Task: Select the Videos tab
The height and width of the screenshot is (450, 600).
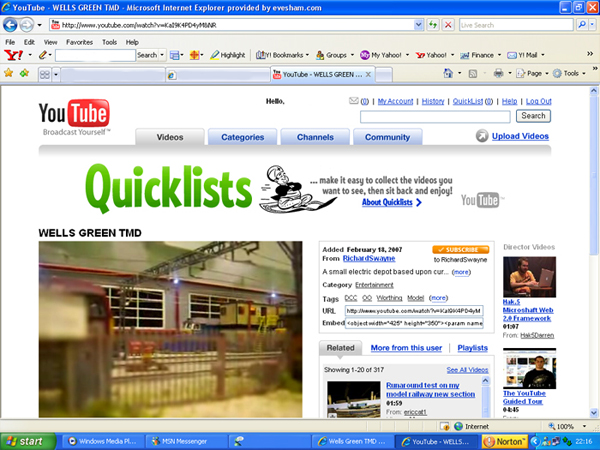Action: tap(170, 137)
